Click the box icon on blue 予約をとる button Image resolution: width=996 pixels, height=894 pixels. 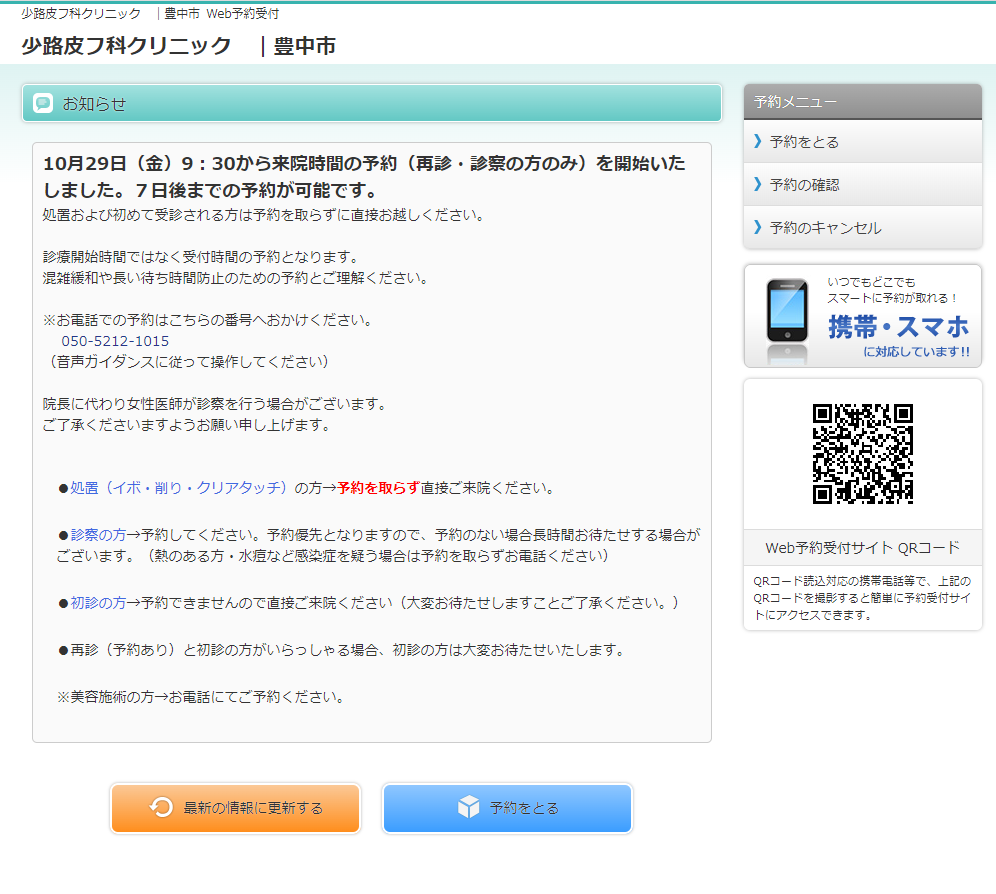pyautogui.click(x=468, y=807)
